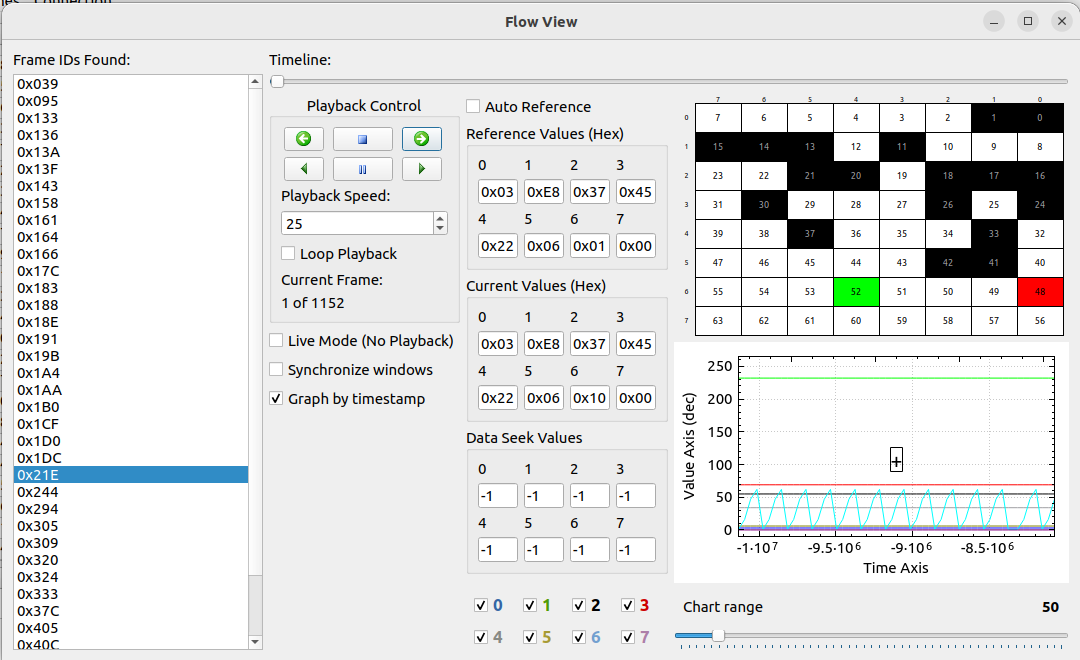Click frame list scrollbar up arrow
The image size is (1080, 660).
(x=255, y=81)
